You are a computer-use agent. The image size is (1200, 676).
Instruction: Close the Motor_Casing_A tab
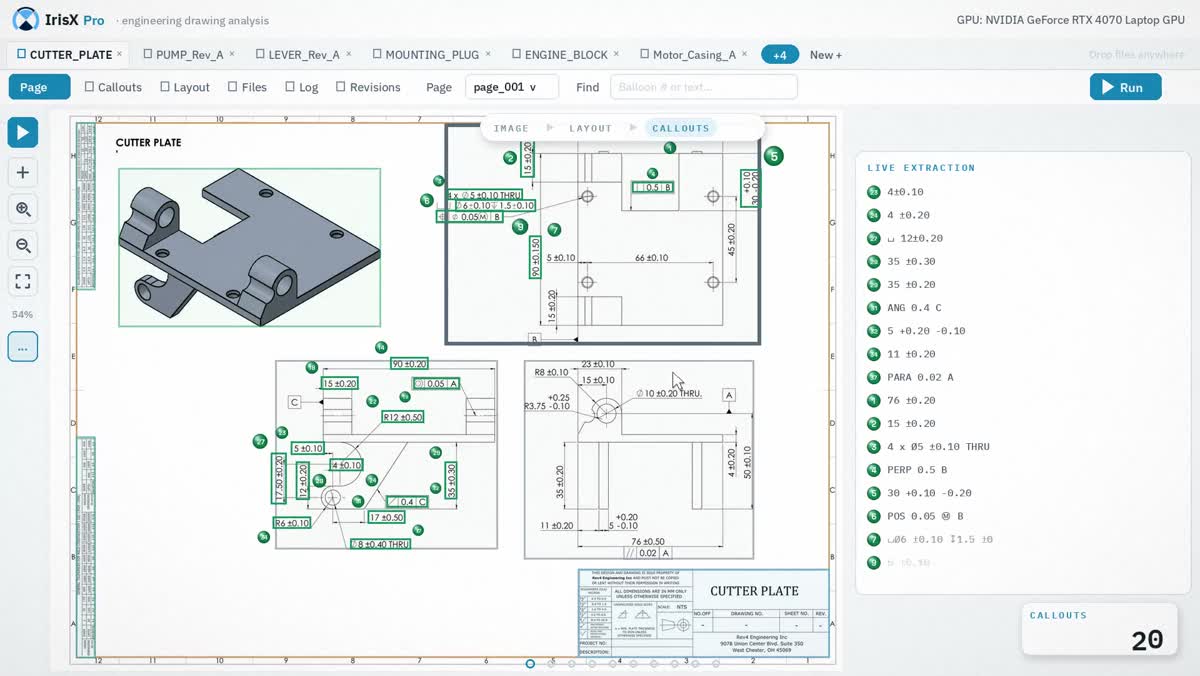coord(745,54)
